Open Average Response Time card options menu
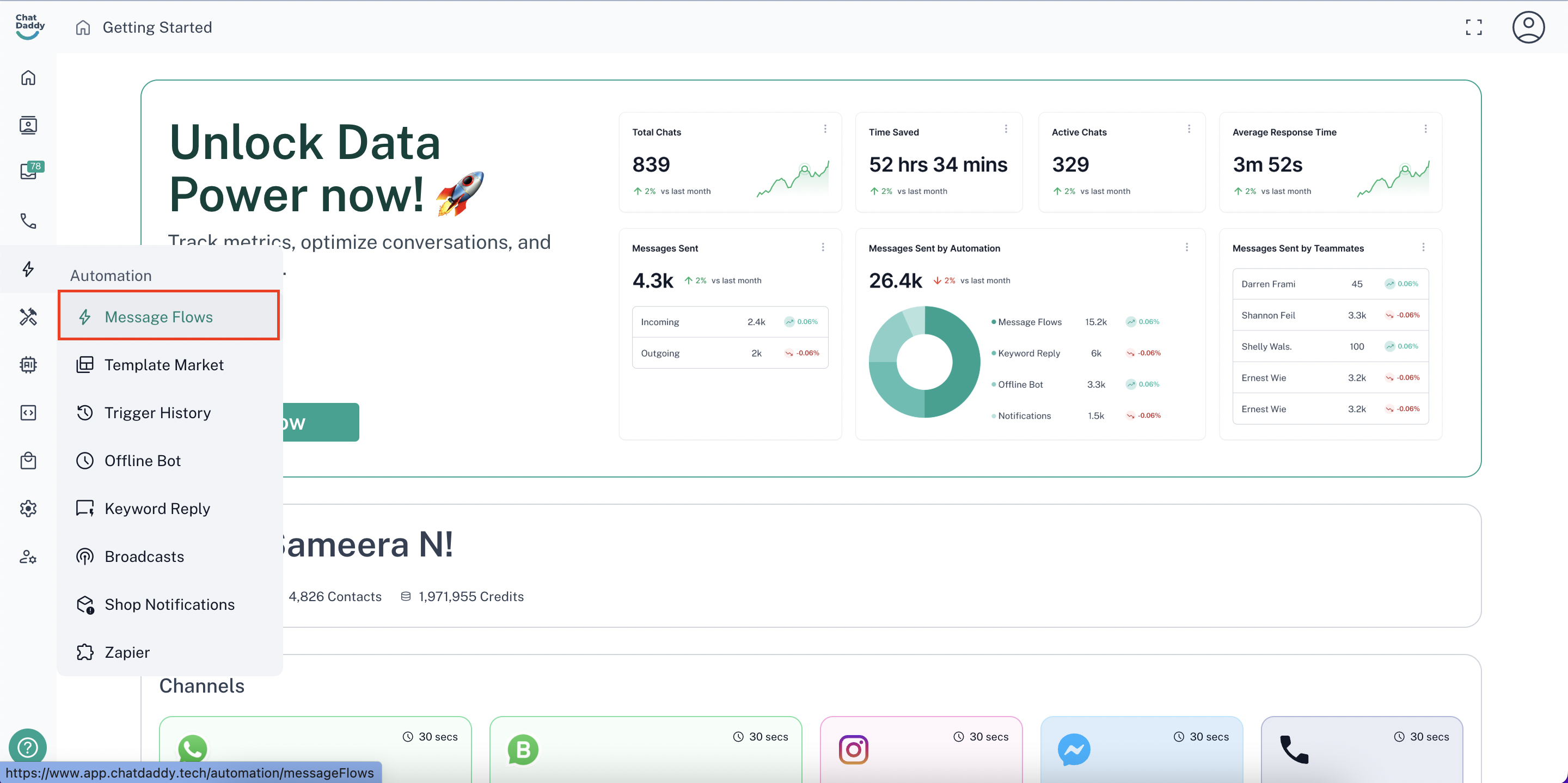This screenshot has width=1568, height=783. click(x=1425, y=129)
